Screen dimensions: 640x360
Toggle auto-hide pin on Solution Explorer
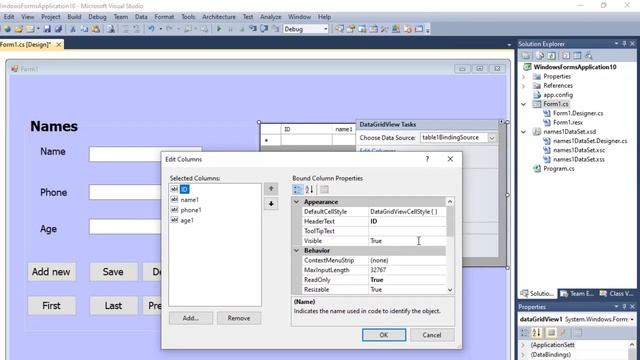624,44
